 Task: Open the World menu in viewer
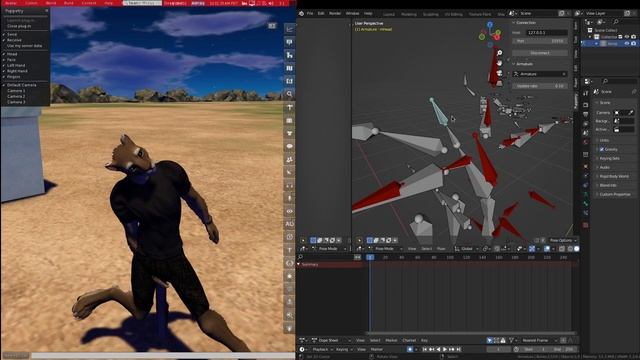pyautogui.click(x=51, y=3)
